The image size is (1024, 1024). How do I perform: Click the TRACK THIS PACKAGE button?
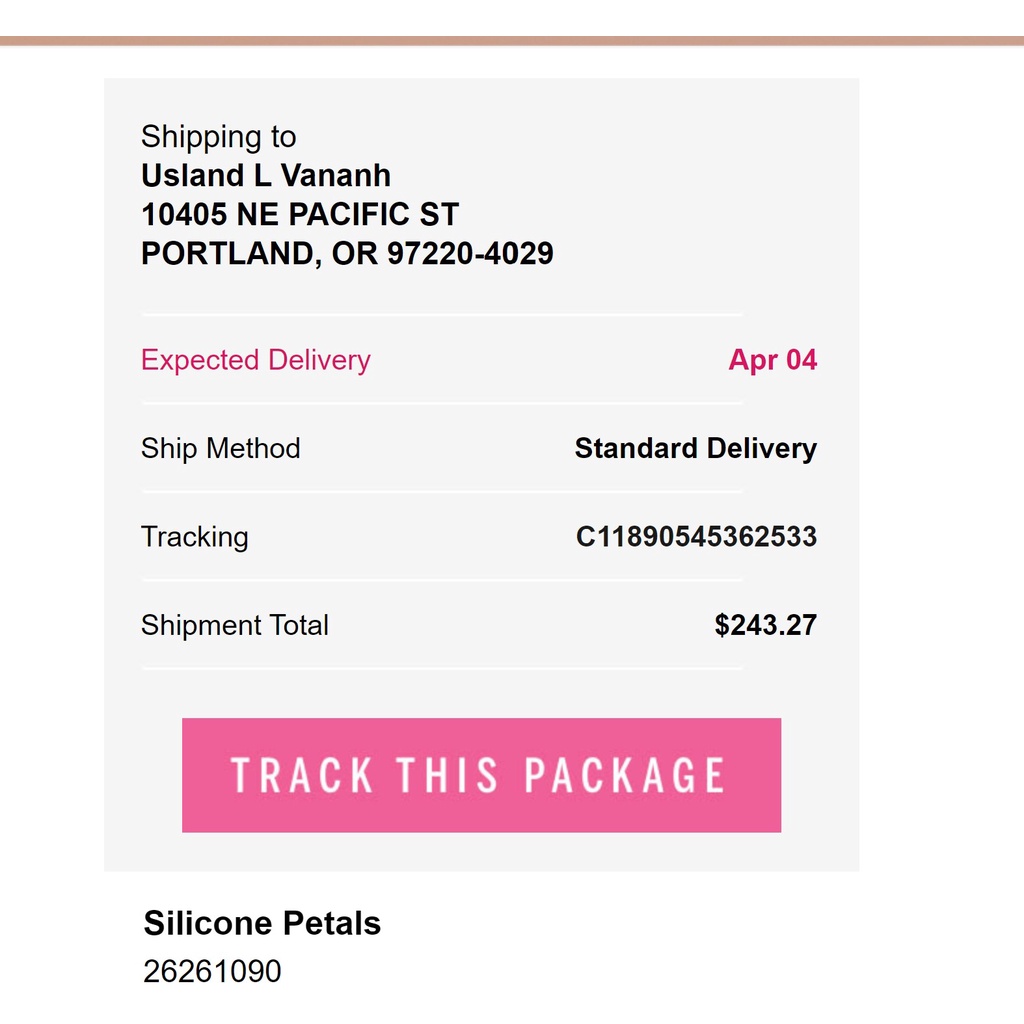tap(481, 775)
